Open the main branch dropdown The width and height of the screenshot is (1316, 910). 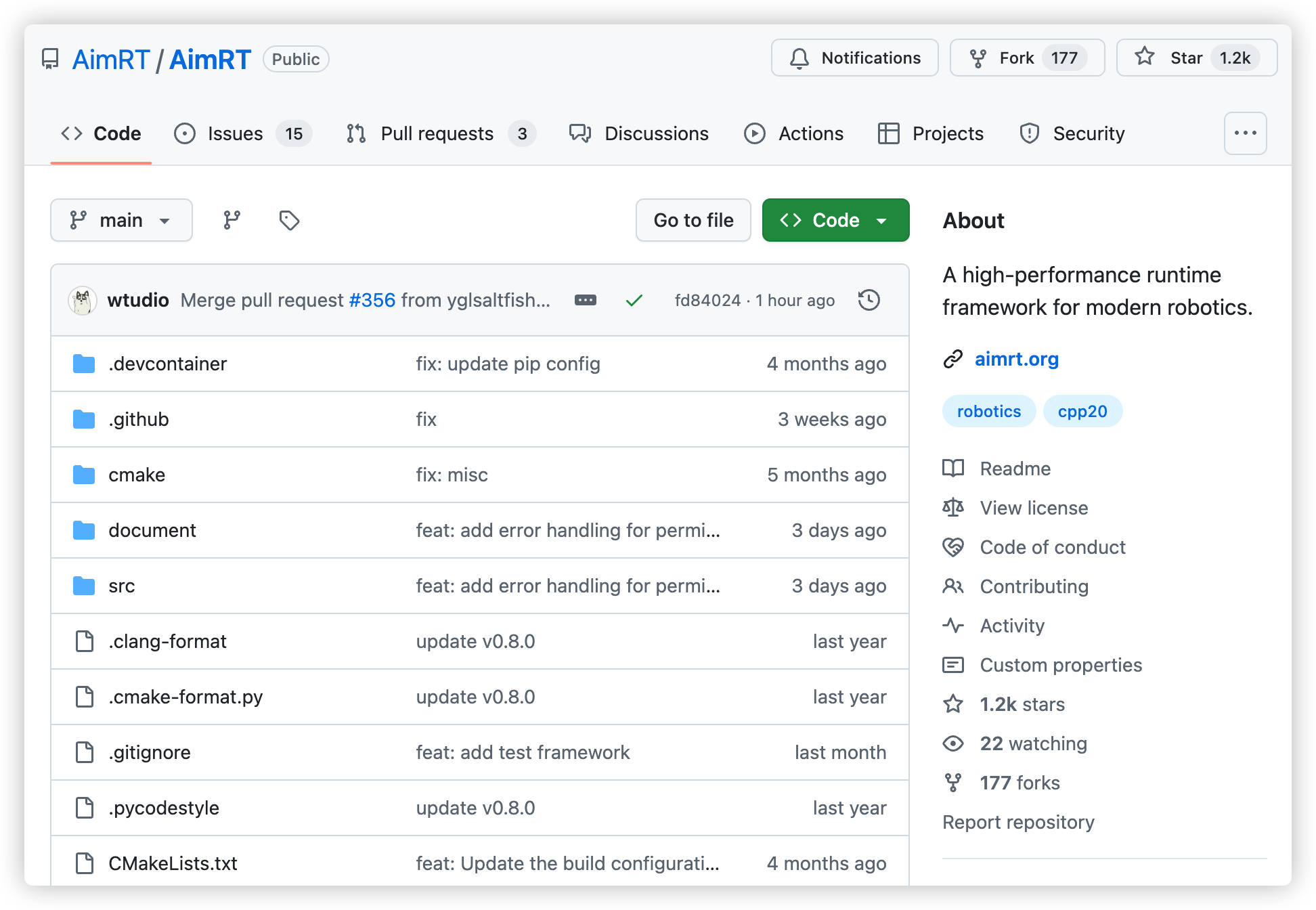[x=121, y=220]
